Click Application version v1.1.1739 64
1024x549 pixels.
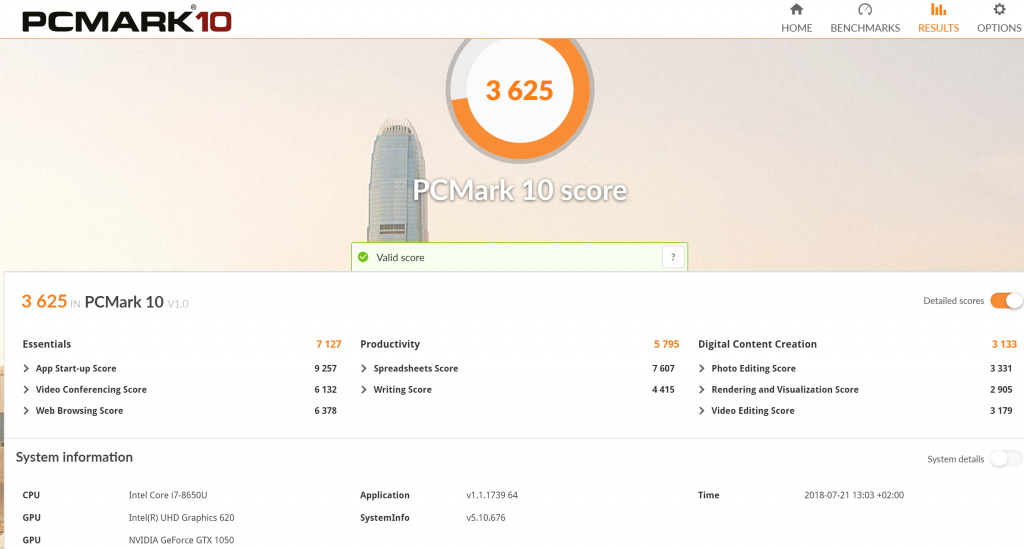point(492,495)
